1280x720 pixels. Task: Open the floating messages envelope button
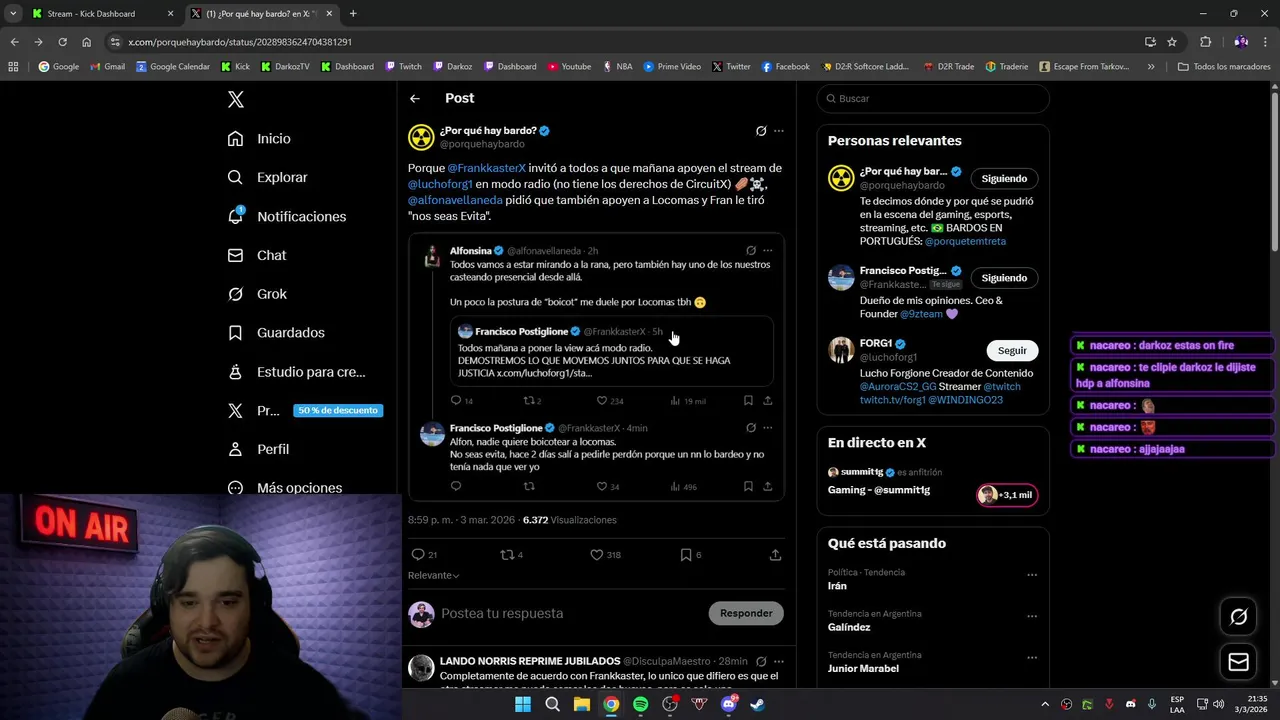1238,662
